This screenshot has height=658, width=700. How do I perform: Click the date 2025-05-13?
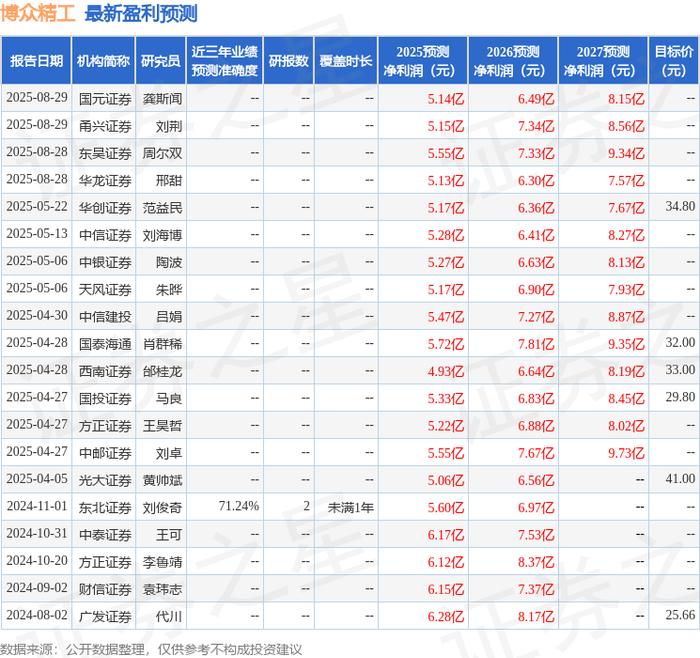pos(37,234)
